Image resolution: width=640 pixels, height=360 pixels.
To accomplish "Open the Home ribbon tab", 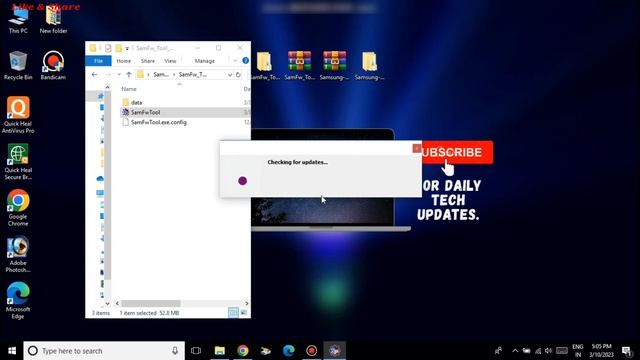I will (124, 61).
